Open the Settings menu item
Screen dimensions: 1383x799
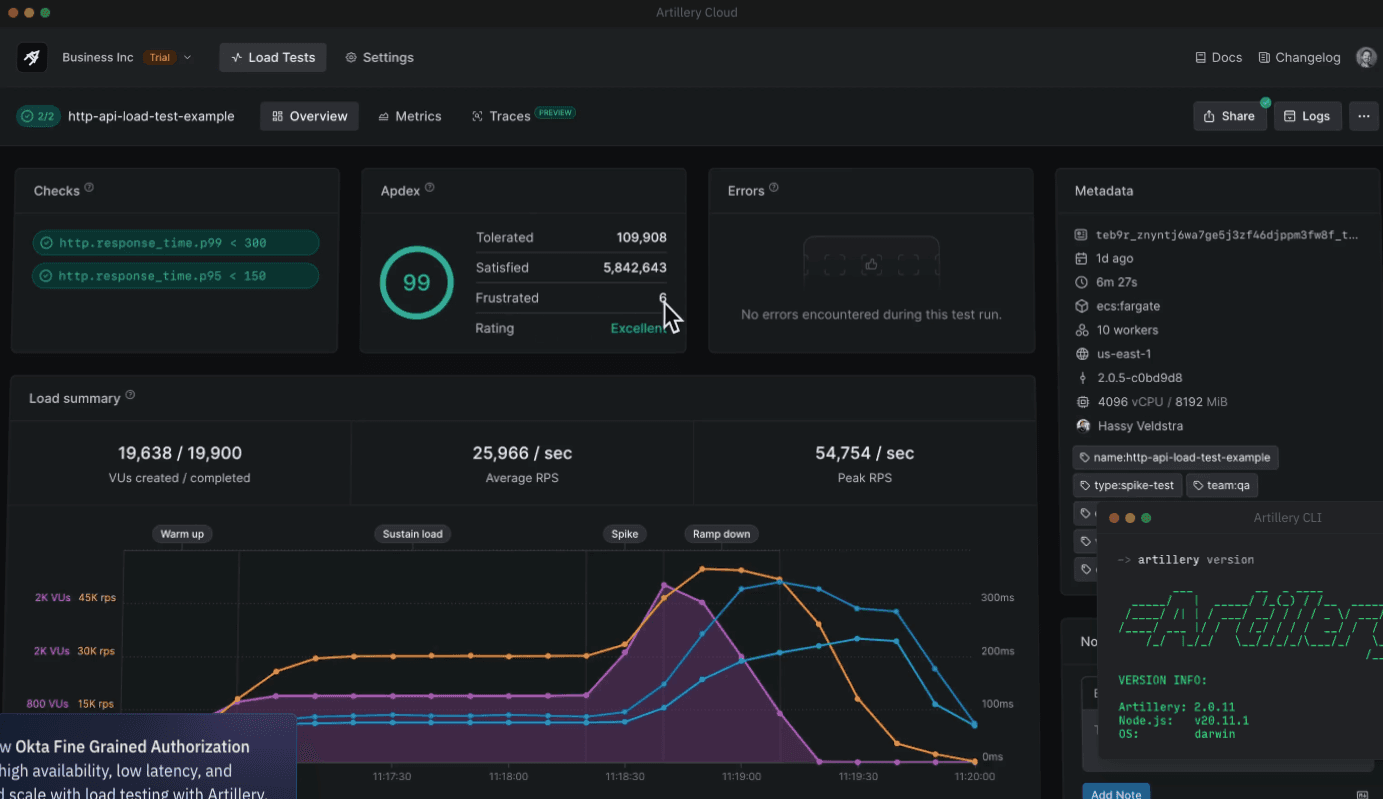pyautogui.click(x=379, y=57)
